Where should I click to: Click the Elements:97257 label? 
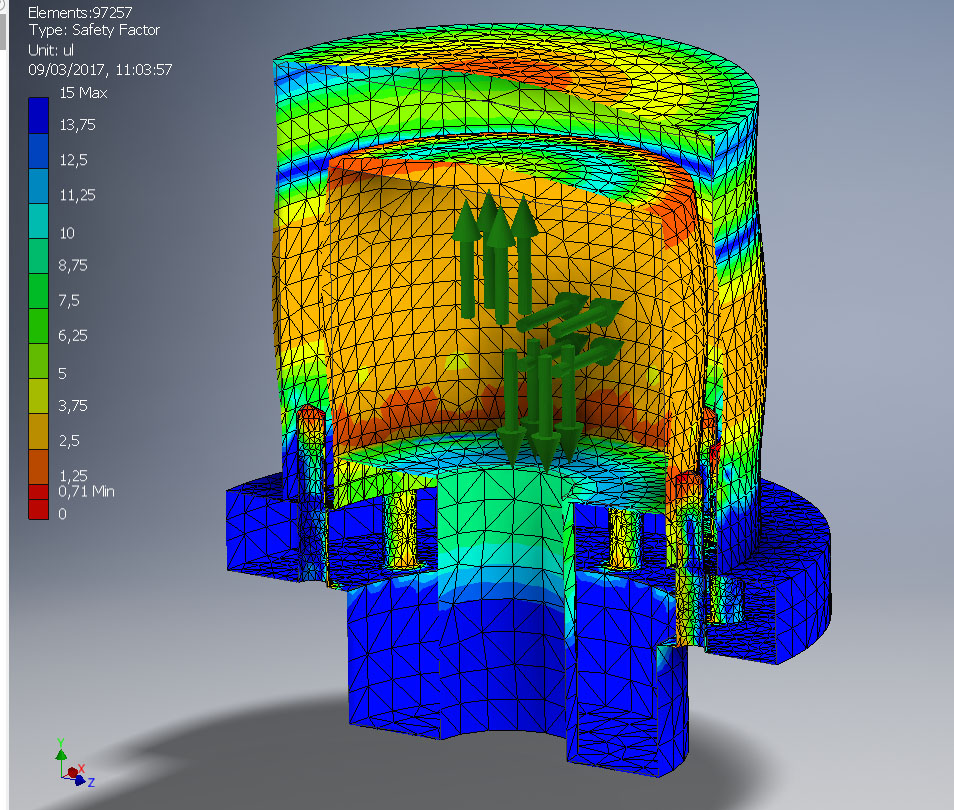tap(79, 12)
